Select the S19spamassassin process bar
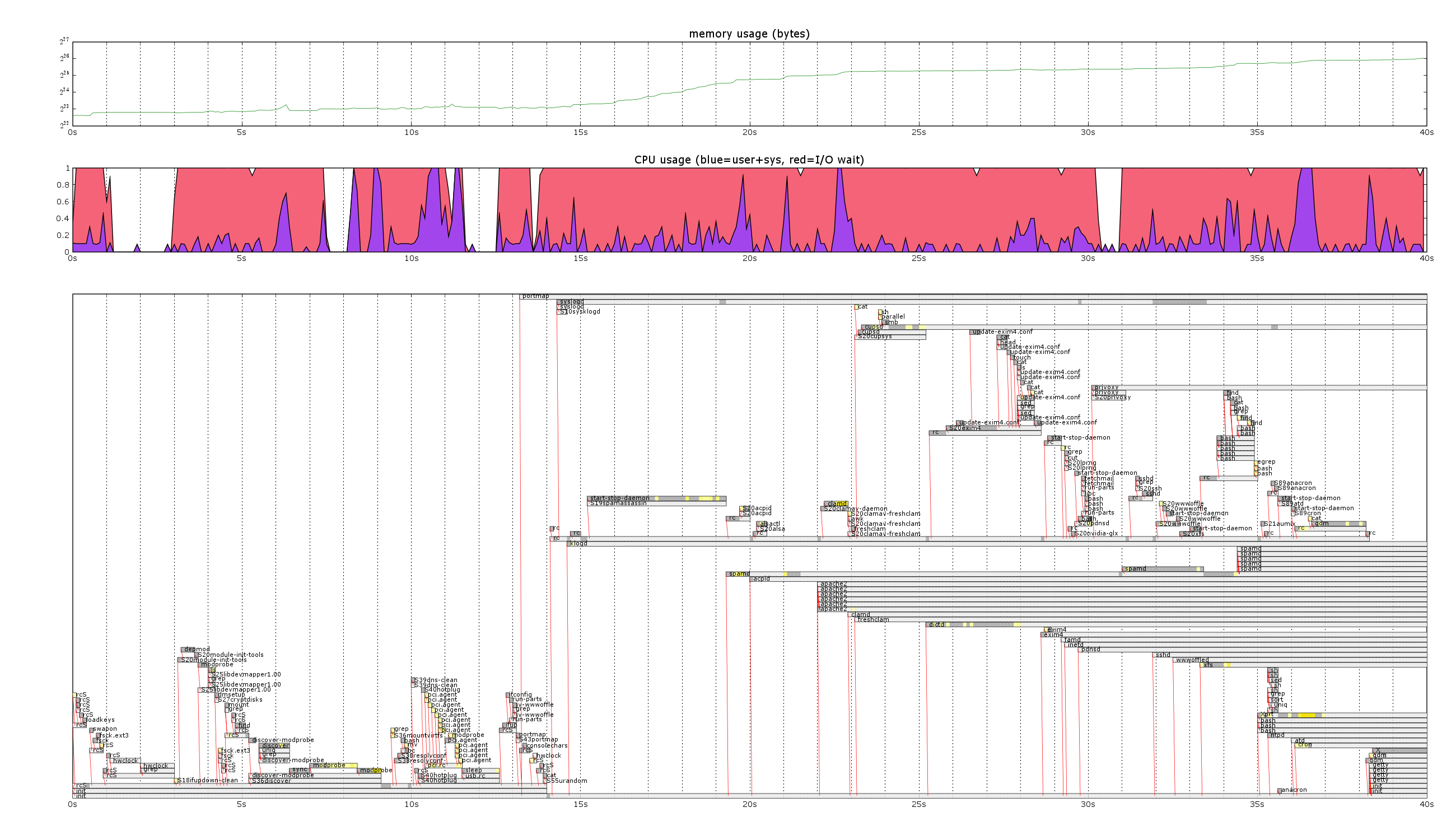This screenshot has width=1456, height=840. click(656, 503)
